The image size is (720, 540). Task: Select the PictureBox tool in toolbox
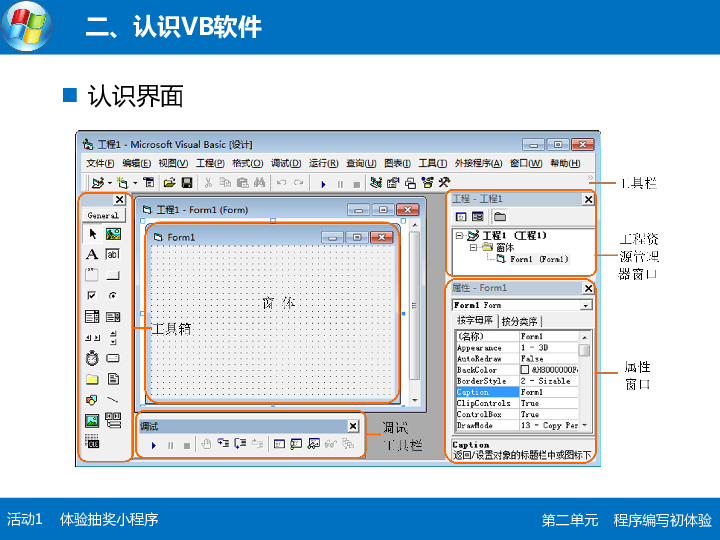pyautogui.click(x=113, y=234)
